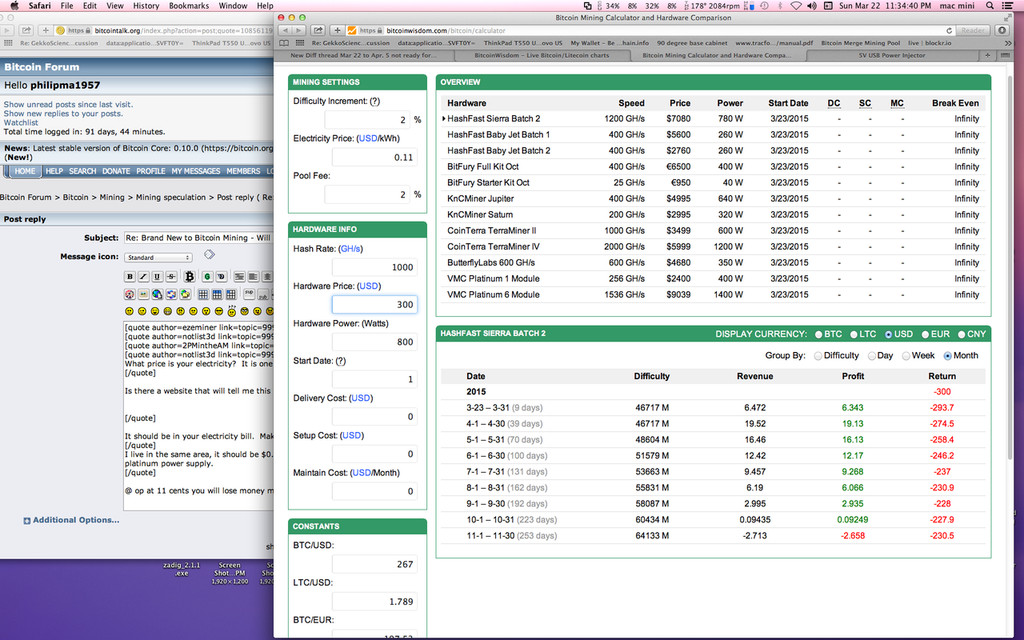Insert hyperlink globe icon in editor
This screenshot has width=1024, height=640.
tap(157, 295)
